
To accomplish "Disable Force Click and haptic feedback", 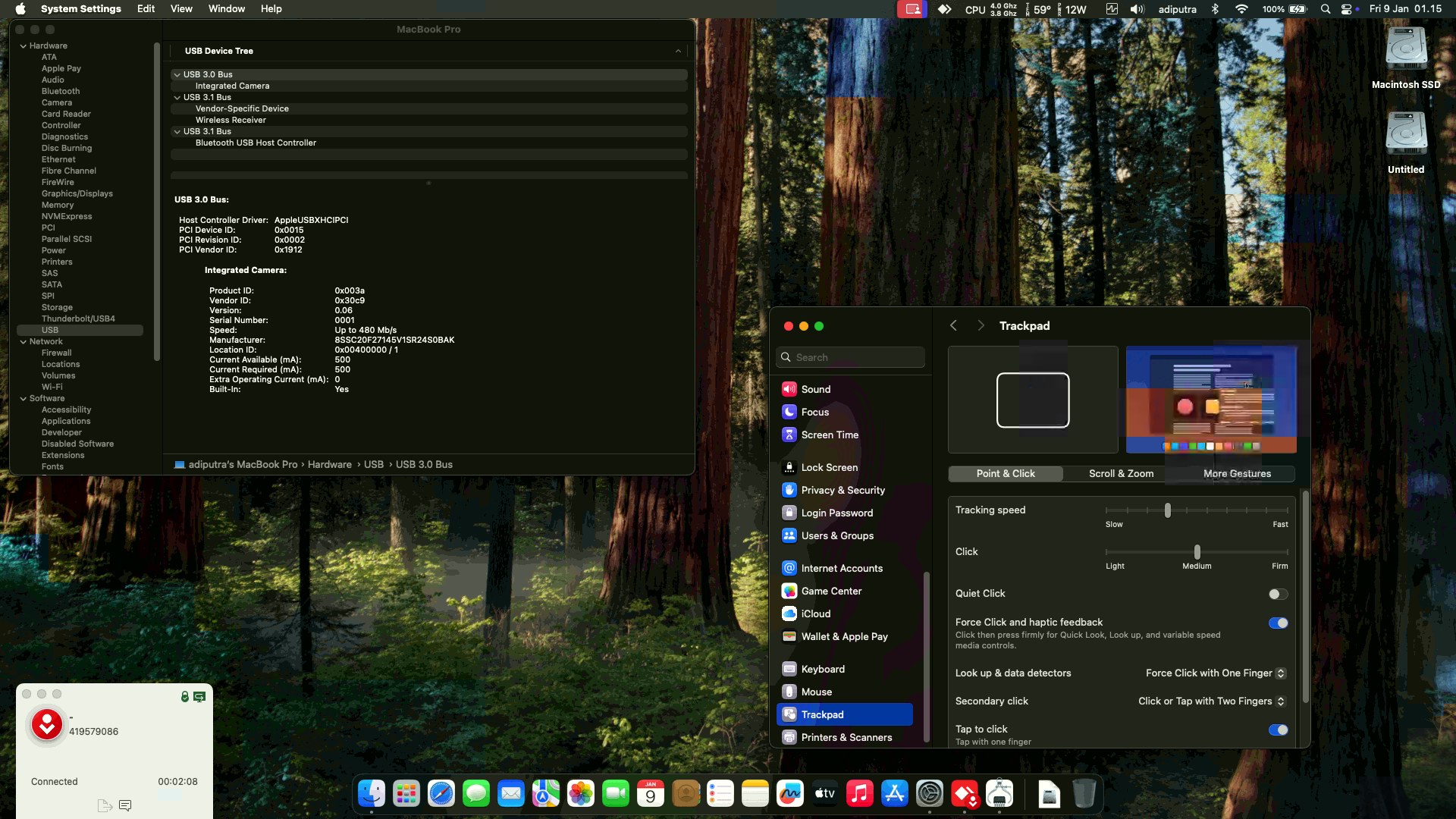I will [x=1278, y=623].
